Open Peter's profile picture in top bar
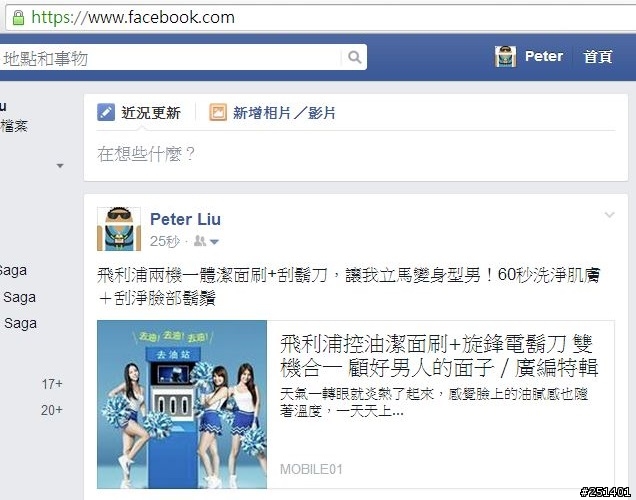This screenshot has height=500, width=636. [x=505, y=56]
